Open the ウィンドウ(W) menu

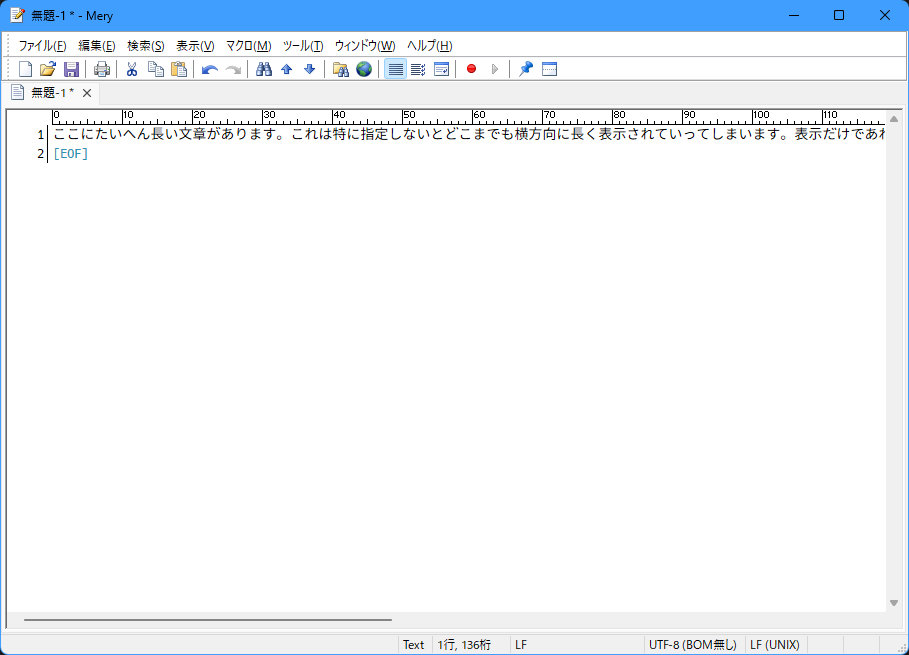pyautogui.click(x=365, y=46)
